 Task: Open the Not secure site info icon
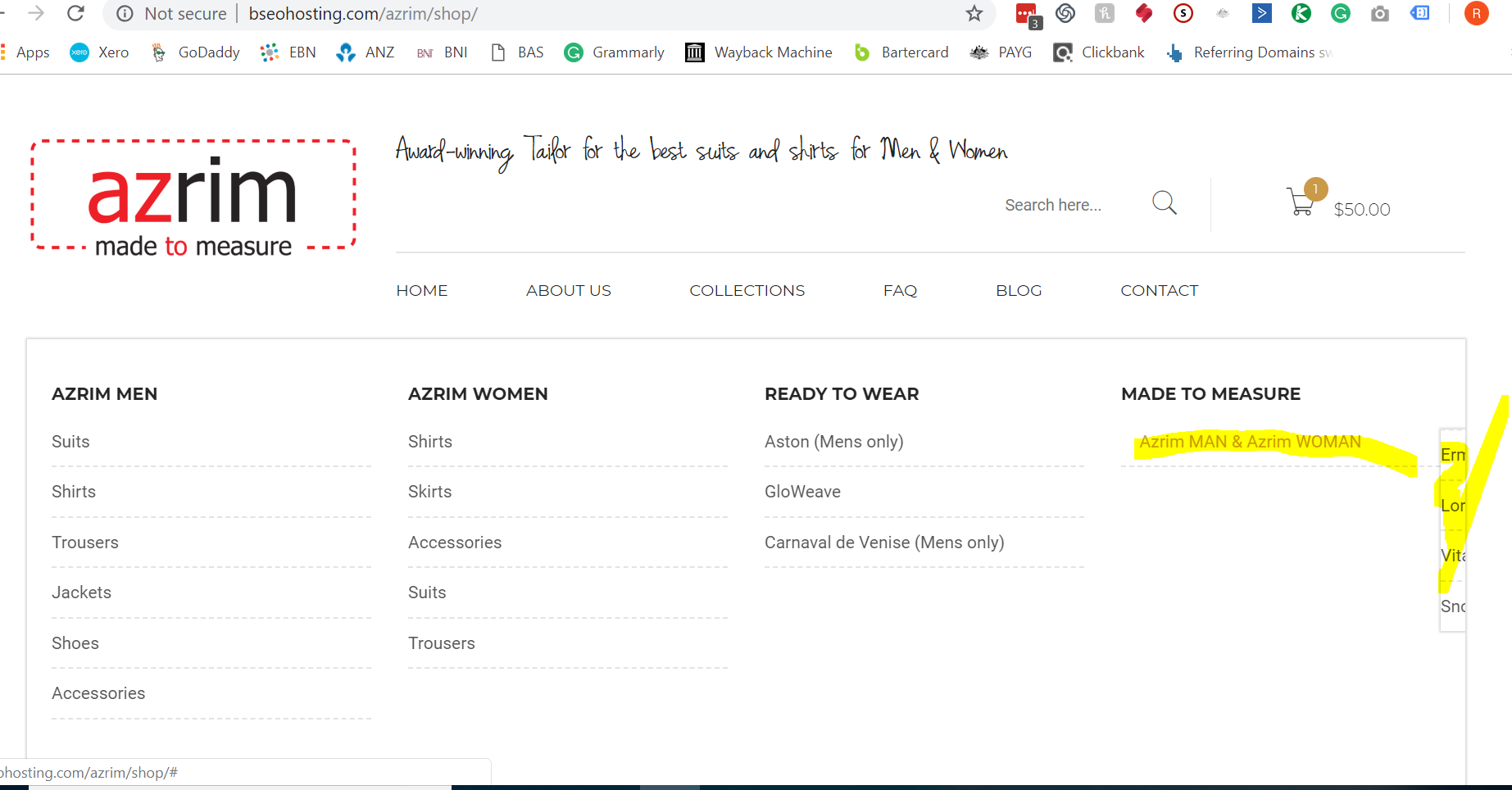point(125,14)
